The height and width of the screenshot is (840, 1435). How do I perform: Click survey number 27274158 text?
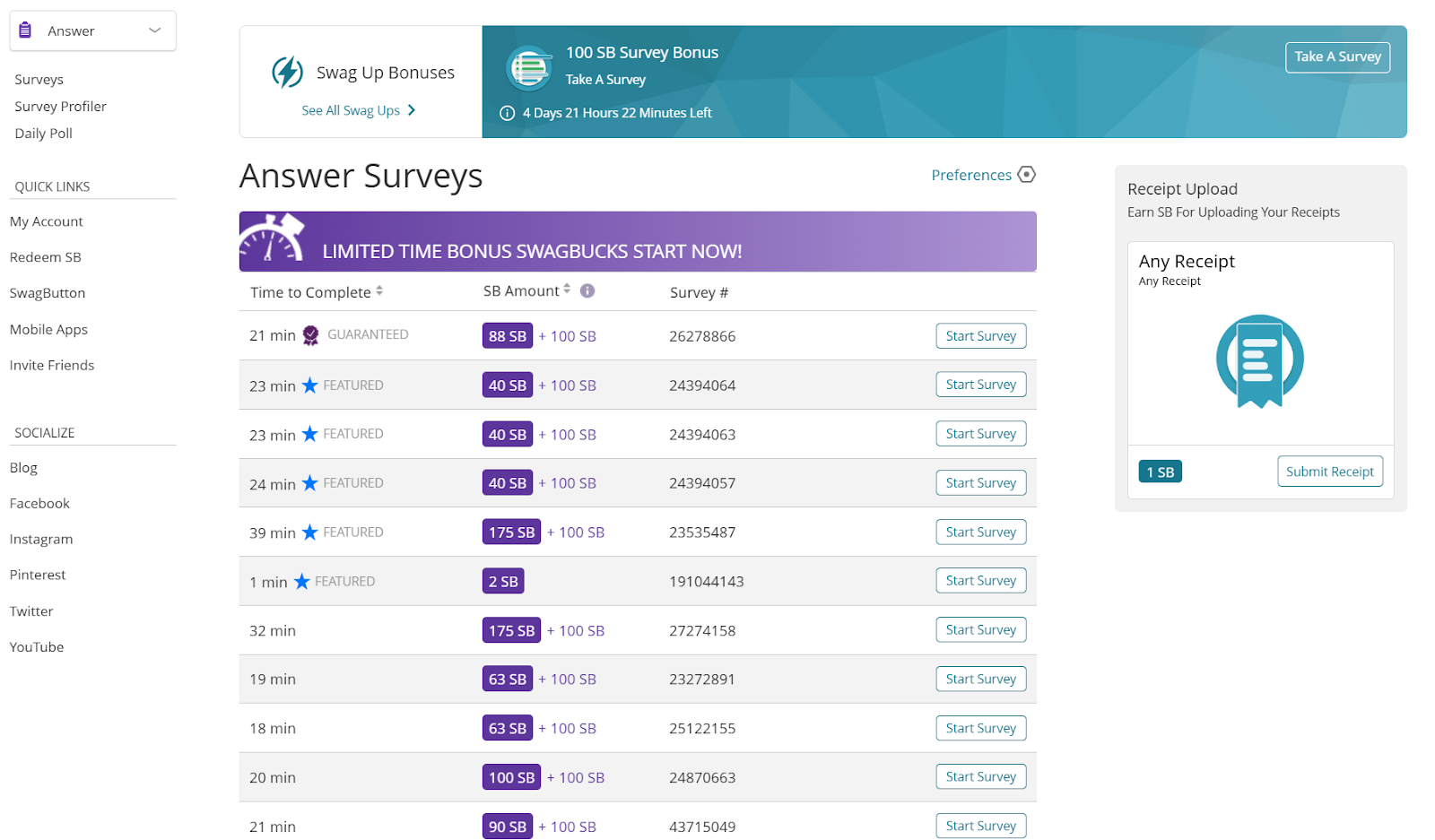702,631
